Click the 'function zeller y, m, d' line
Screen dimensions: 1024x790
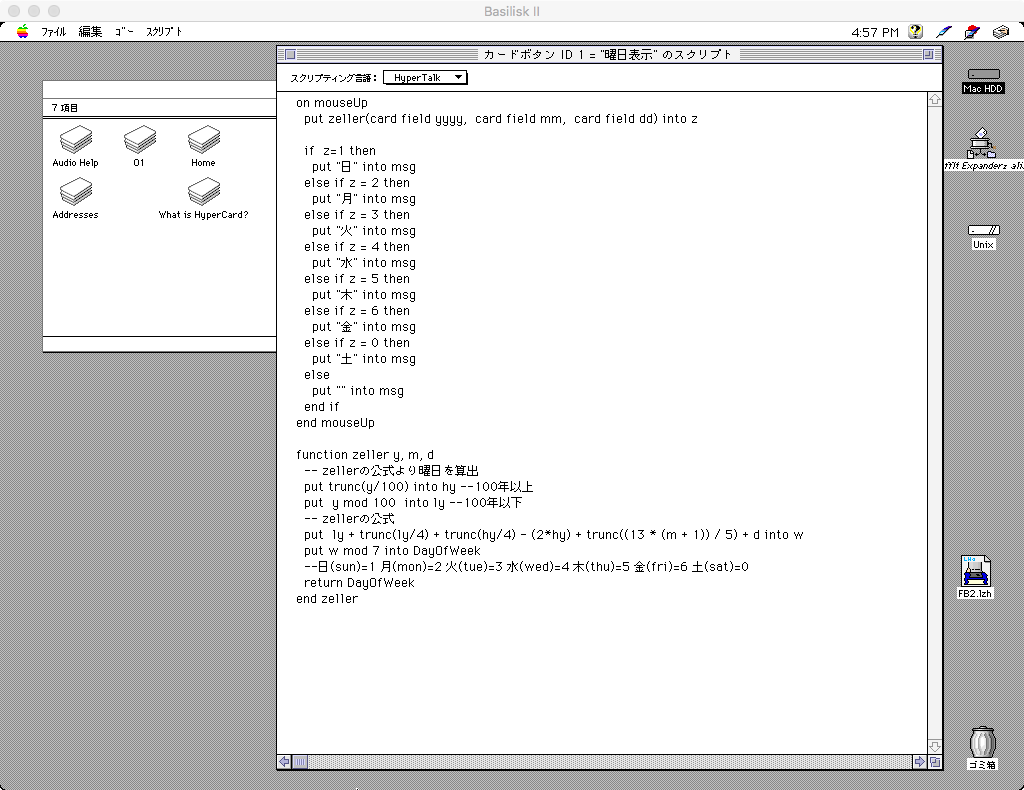(364, 455)
